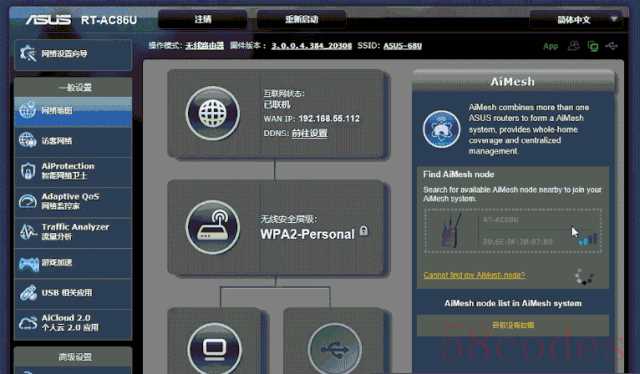Click the firmware version link

point(311,46)
